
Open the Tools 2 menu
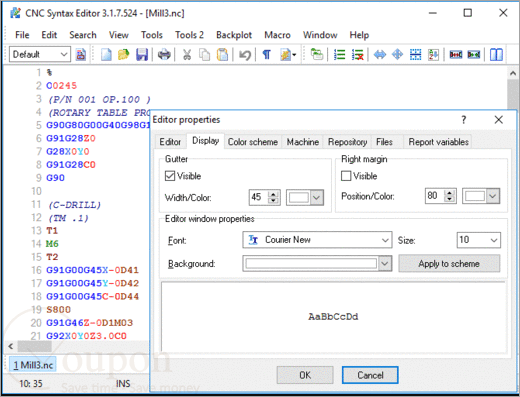(x=189, y=35)
